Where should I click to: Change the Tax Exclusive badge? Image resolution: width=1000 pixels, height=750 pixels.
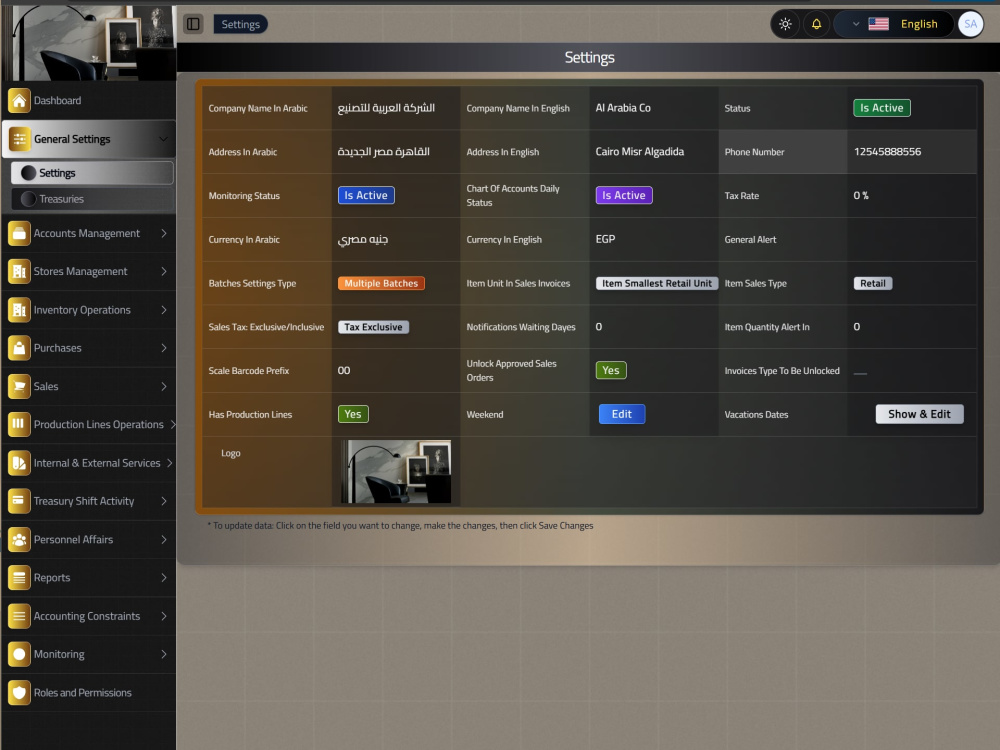pyautogui.click(x=373, y=327)
